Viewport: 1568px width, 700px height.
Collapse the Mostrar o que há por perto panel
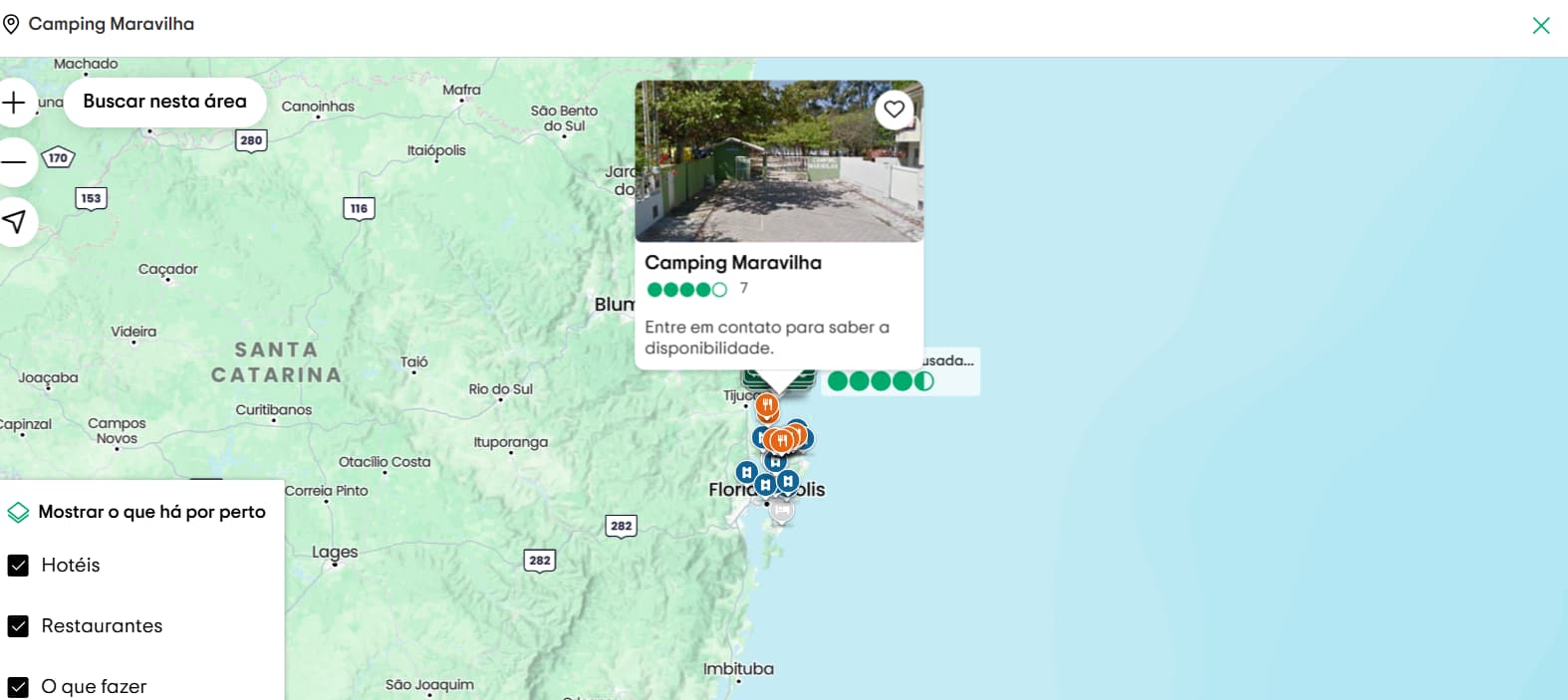click(x=151, y=512)
